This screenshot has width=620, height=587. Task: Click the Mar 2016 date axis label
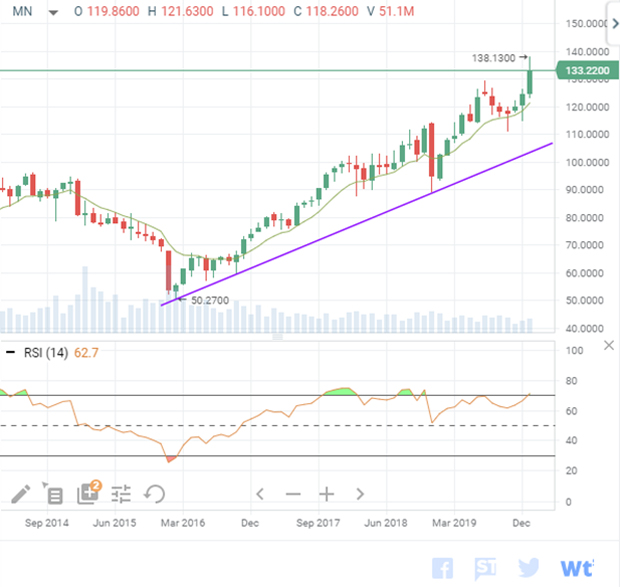(x=183, y=523)
